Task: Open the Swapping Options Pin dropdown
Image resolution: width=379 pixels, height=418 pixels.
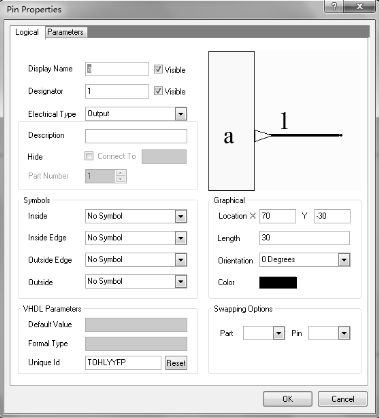Action: coord(344,333)
